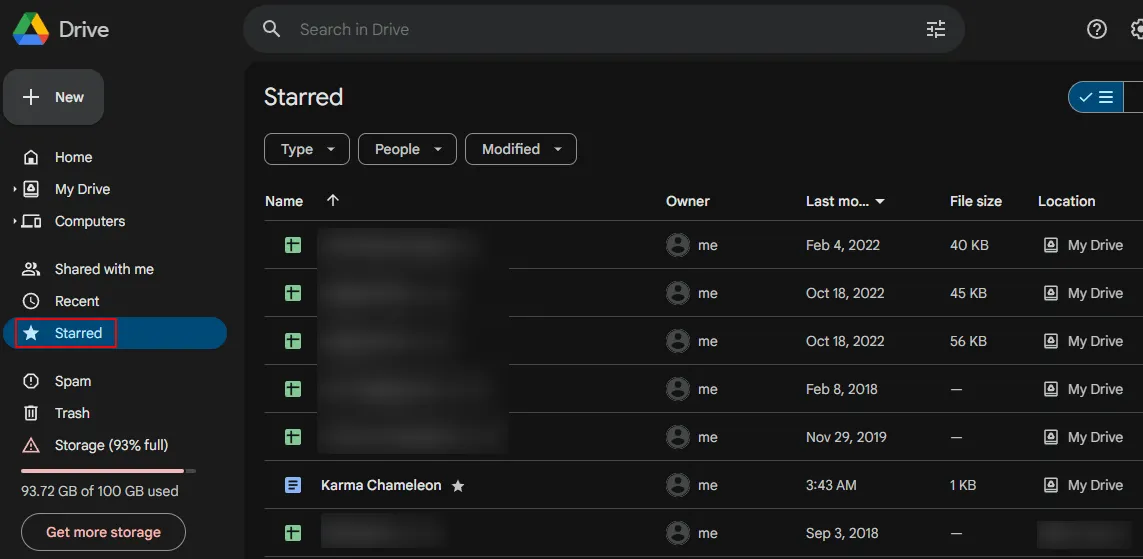This screenshot has height=559, width=1143.
Task: Open the Spam section
Action: click(x=72, y=381)
